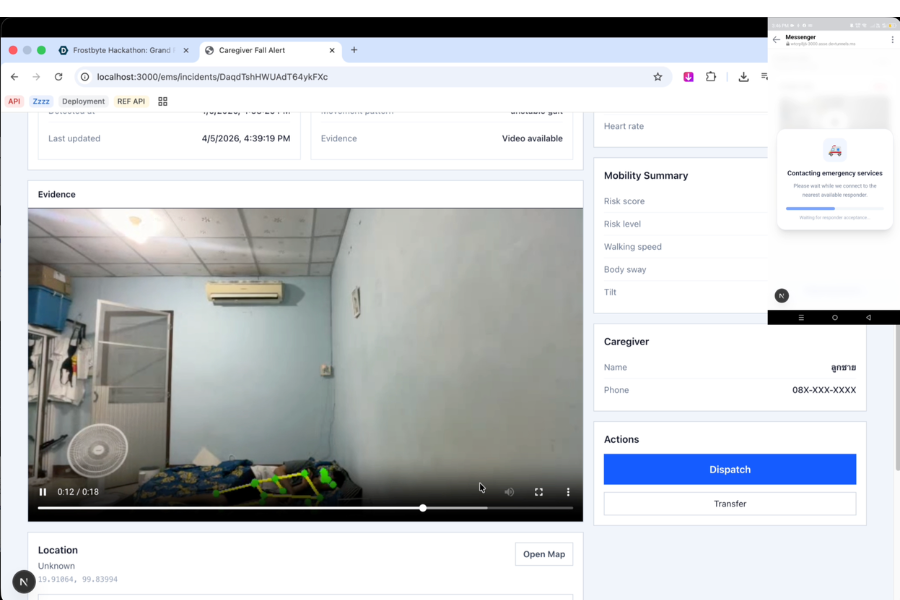900x600 pixels.
Task: View site information icon in address bar
Action: [x=85, y=76]
